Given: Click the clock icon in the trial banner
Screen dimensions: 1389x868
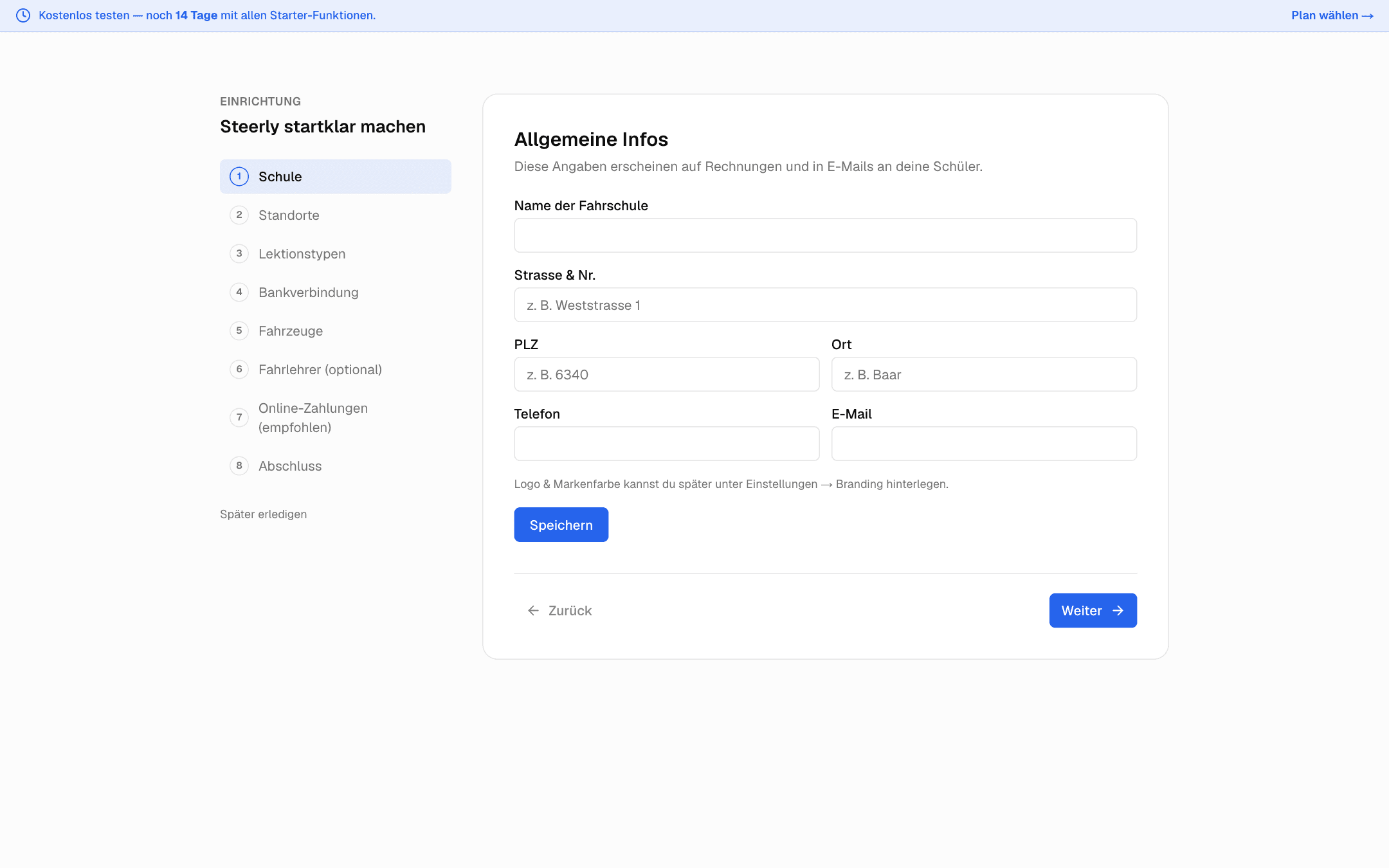Looking at the screenshot, I should point(23,15).
